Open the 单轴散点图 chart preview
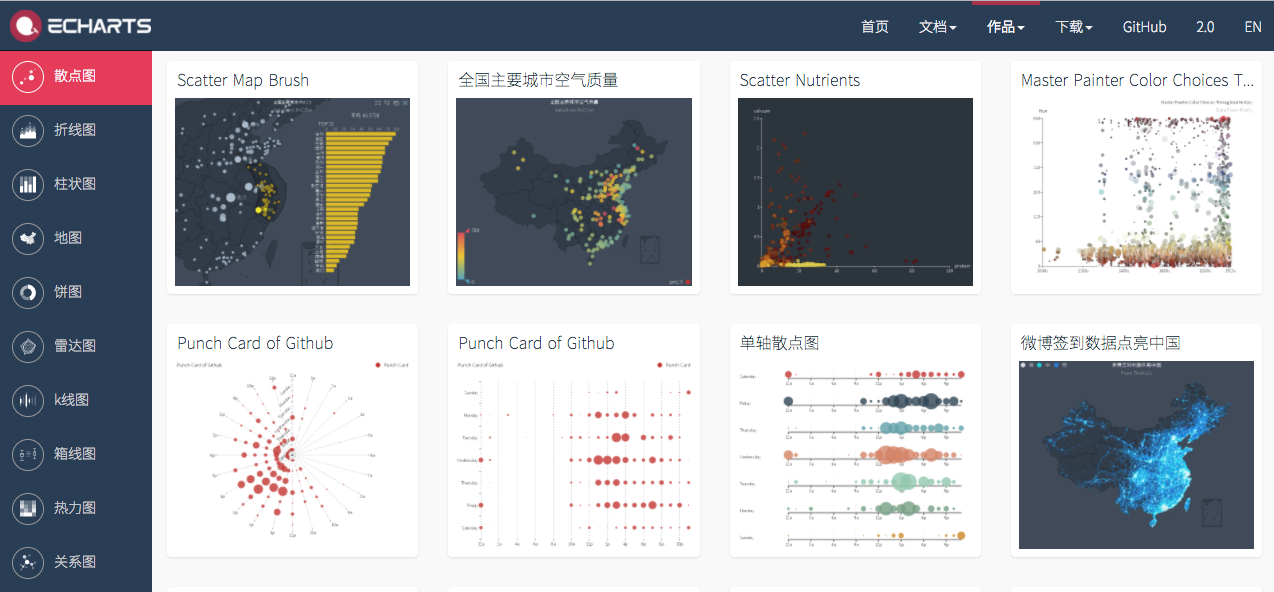This screenshot has width=1274, height=592. pos(855,455)
